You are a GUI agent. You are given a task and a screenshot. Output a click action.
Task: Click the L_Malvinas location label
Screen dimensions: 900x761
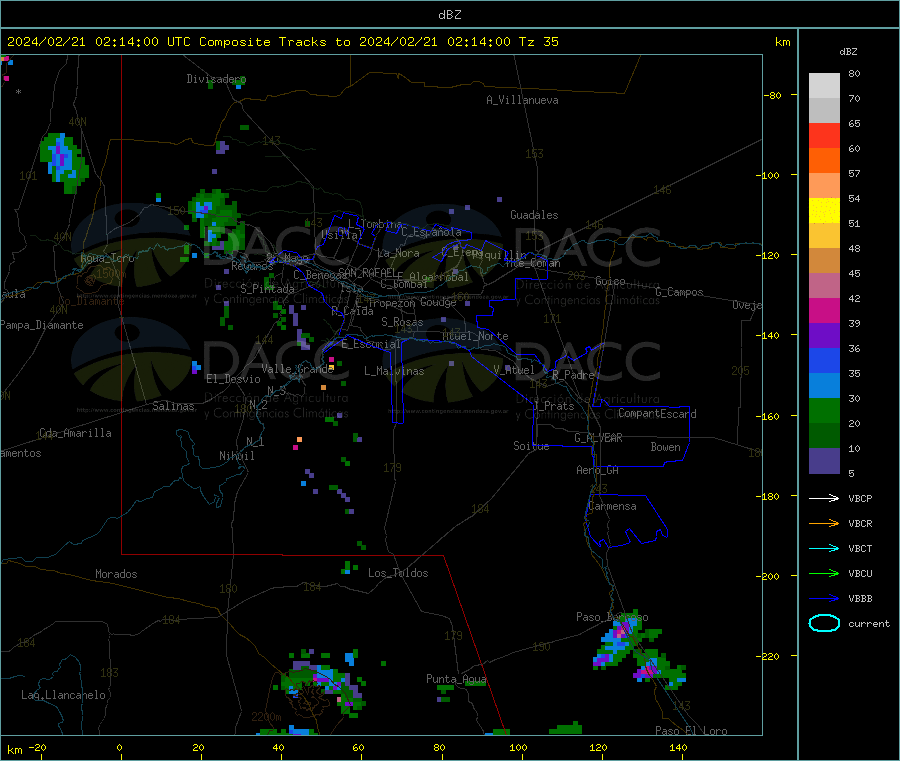coord(394,371)
